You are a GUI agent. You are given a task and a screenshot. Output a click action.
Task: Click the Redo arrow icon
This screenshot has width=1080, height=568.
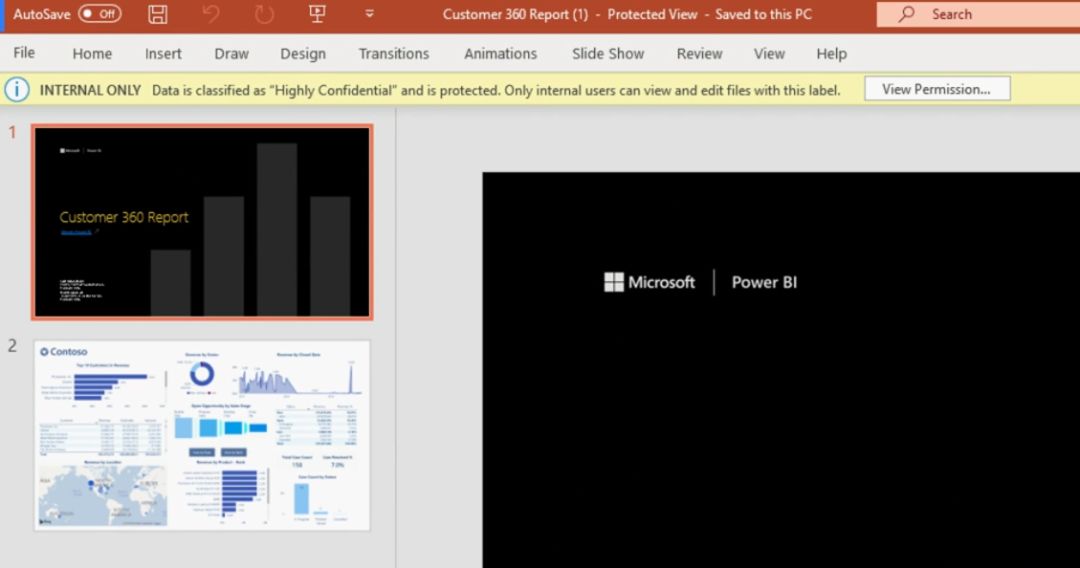(x=264, y=14)
